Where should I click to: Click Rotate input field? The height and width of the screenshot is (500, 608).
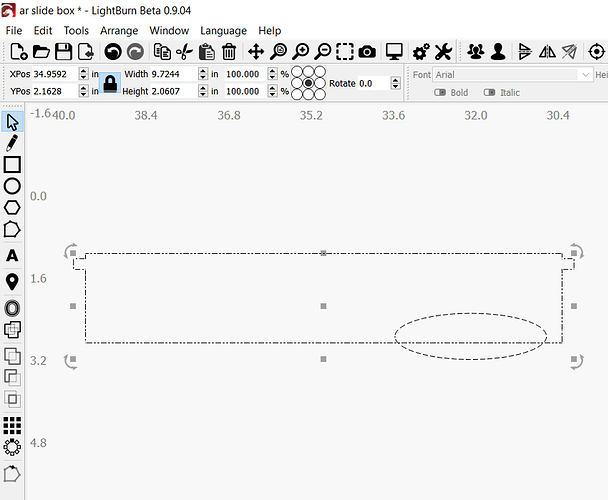374,83
